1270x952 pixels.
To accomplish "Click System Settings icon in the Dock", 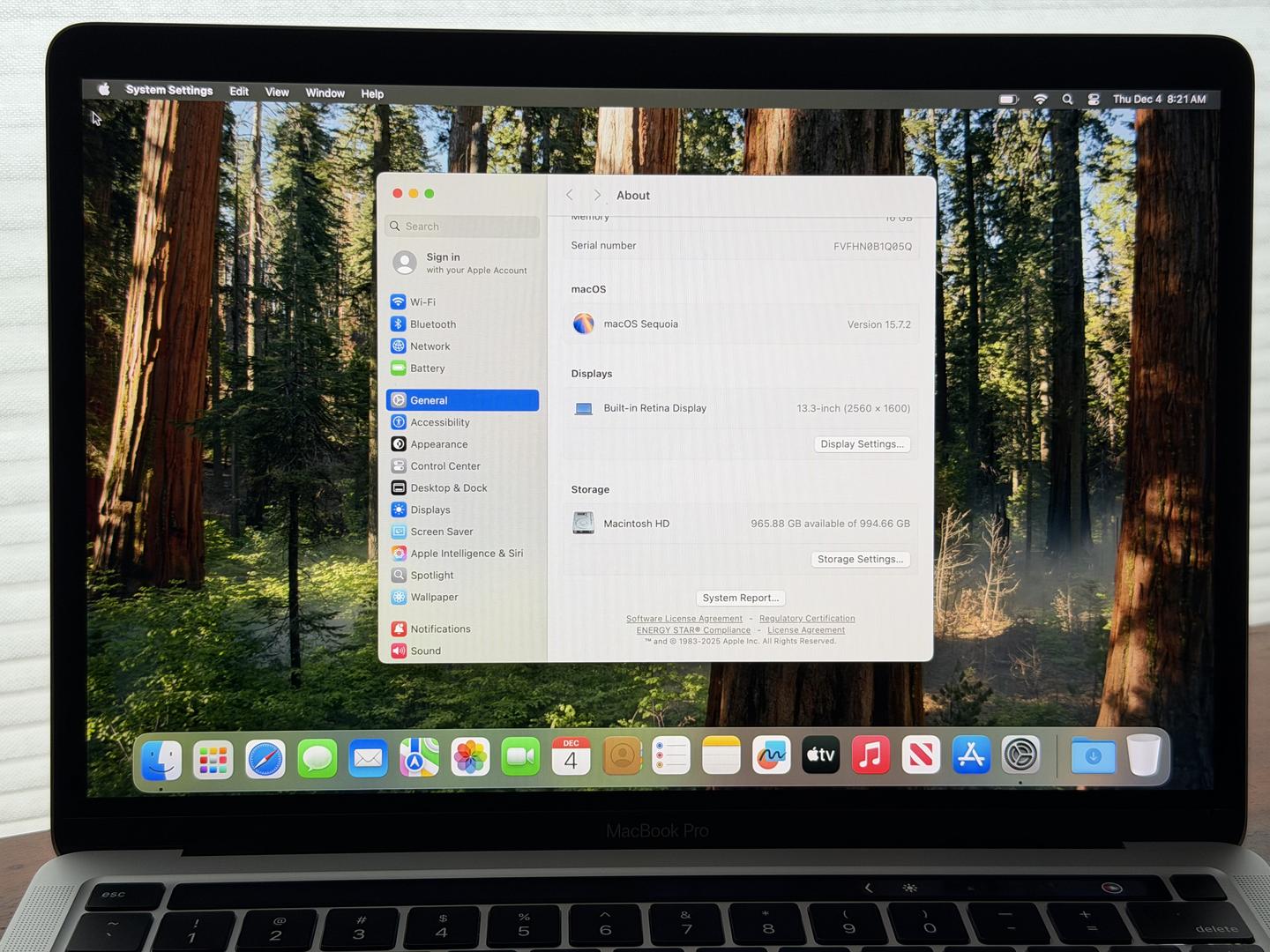I will coord(1021,755).
